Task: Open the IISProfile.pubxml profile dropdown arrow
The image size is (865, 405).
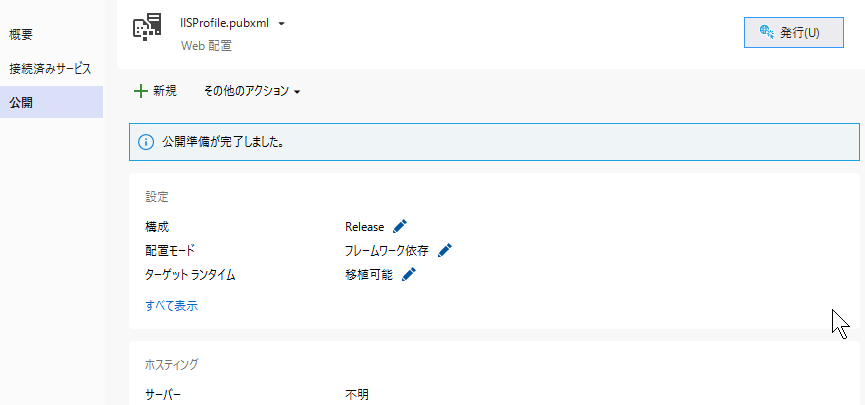Action: [281, 24]
